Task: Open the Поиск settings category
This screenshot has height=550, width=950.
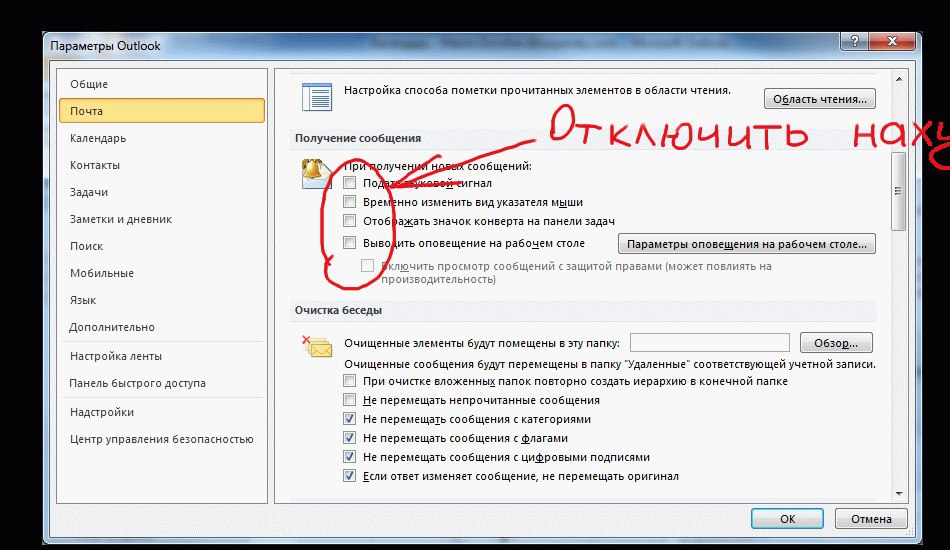Action: click(x=162, y=246)
